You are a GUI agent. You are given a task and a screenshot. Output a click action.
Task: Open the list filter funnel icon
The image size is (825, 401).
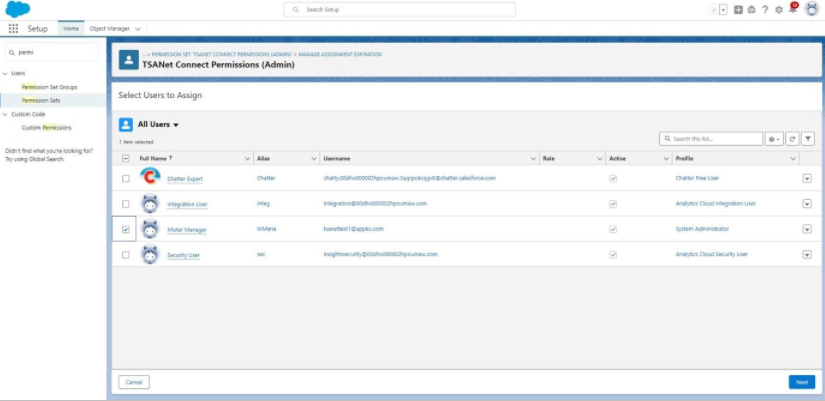pos(808,139)
